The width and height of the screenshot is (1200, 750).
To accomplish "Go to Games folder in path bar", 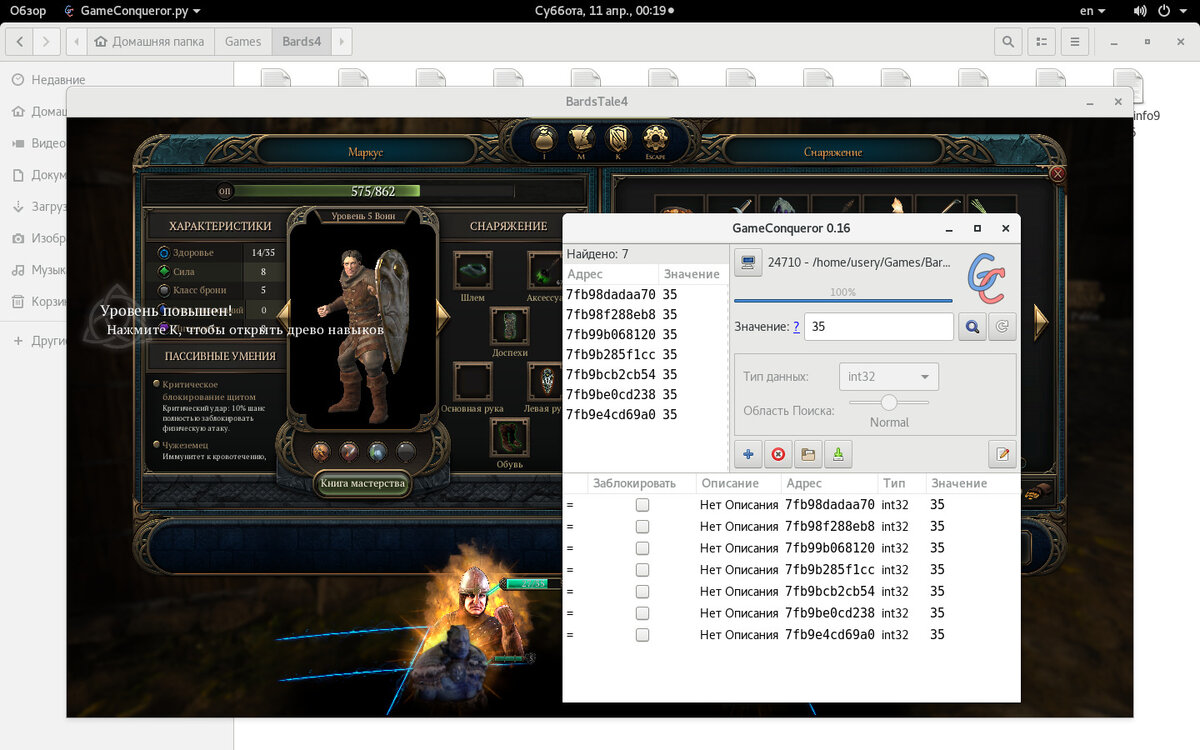I will (x=243, y=42).
